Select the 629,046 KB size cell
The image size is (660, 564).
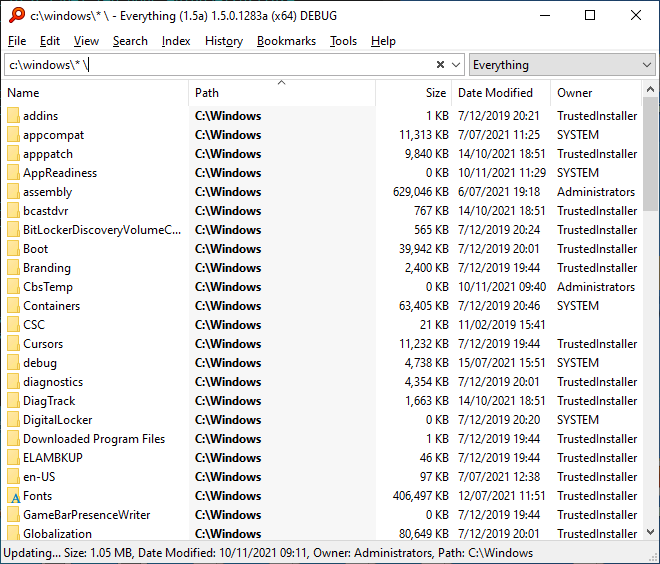pos(420,192)
